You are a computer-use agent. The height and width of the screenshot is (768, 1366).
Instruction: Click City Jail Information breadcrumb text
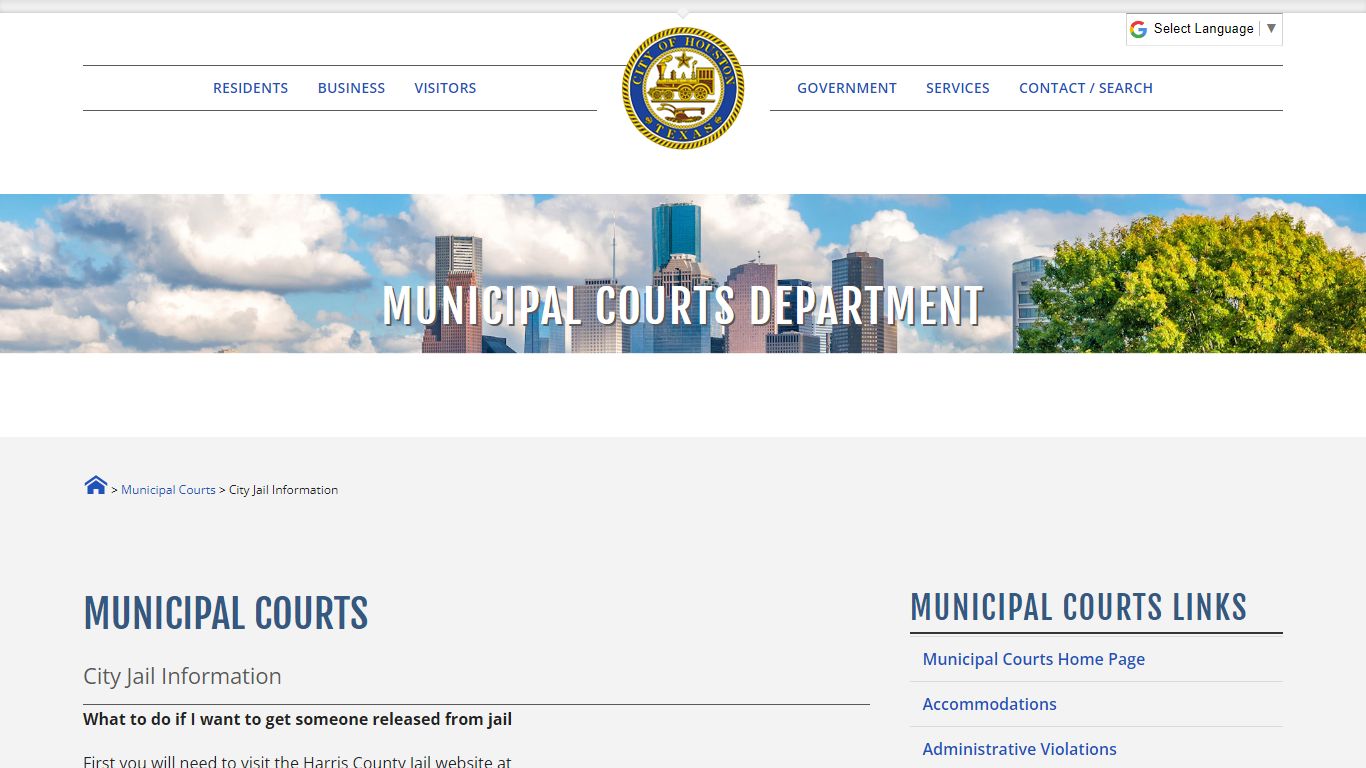[283, 490]
